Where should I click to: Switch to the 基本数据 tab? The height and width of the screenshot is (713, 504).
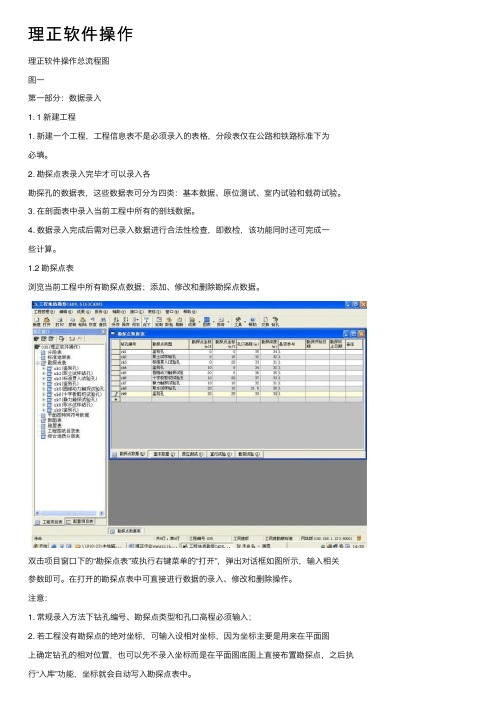click(164, 454)
